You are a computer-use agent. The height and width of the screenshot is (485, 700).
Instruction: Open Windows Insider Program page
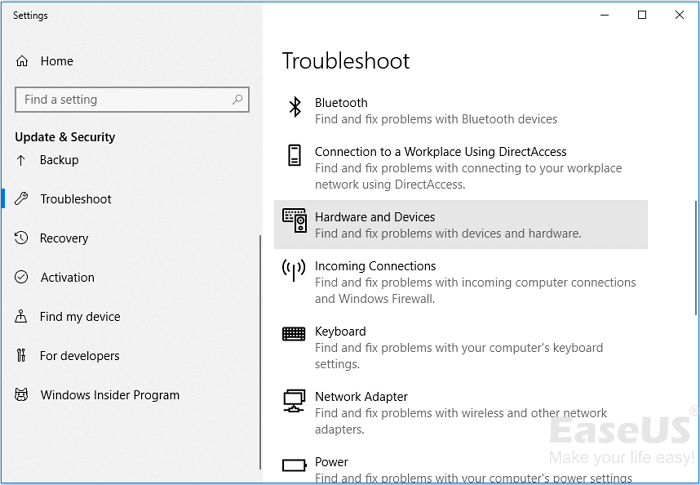[110, 395]
